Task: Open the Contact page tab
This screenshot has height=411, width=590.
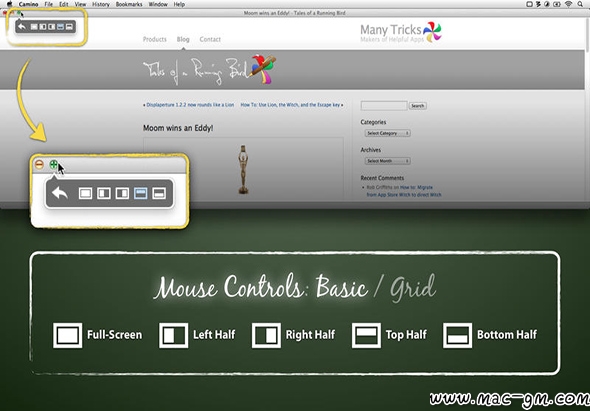Action: (210, 39)
